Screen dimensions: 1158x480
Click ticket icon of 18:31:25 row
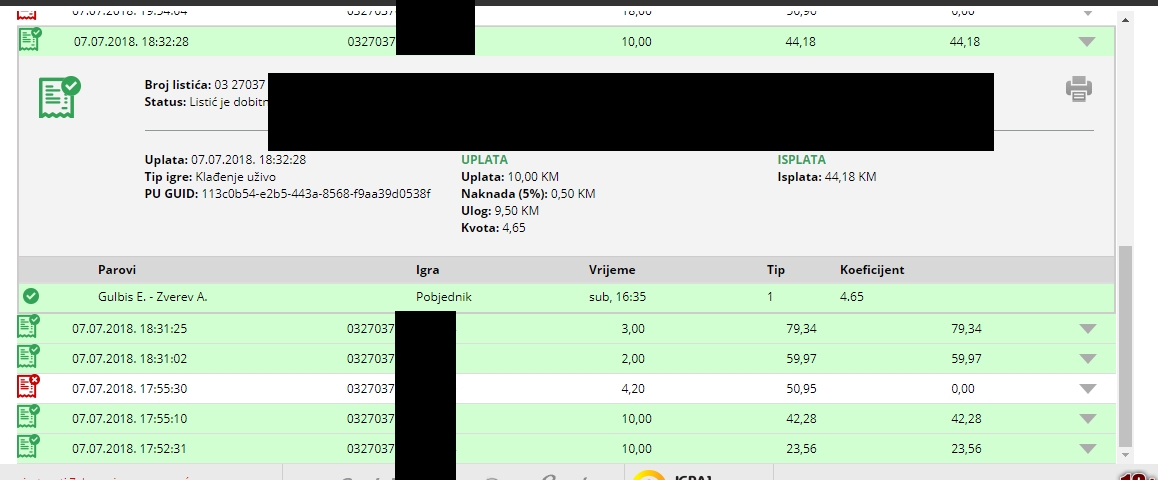tap(29, 326)
